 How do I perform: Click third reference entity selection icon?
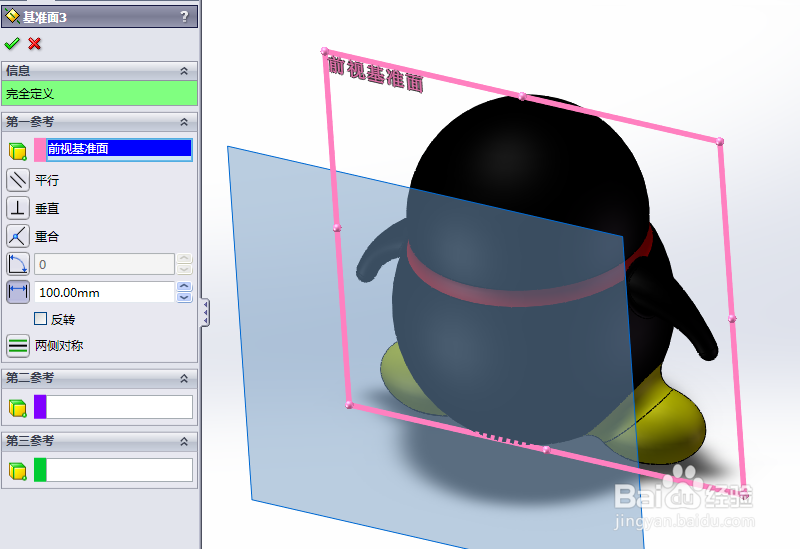[x=18, y=471]
